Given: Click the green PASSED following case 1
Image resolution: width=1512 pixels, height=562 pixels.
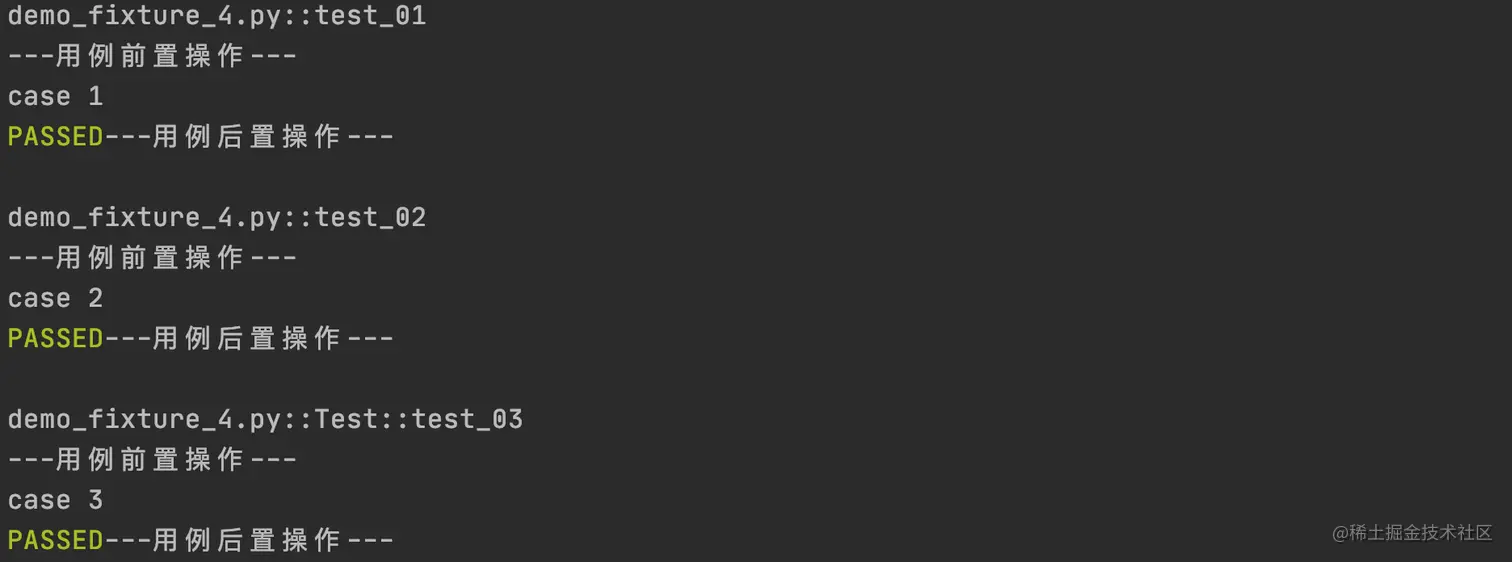Looking at the screenshot, I should click(x=55, y=137).
